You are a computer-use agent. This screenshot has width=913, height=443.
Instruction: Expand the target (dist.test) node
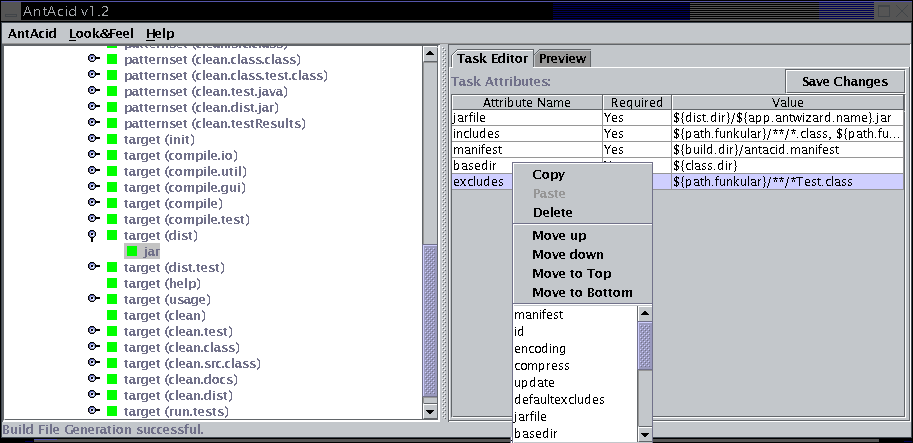93,268
